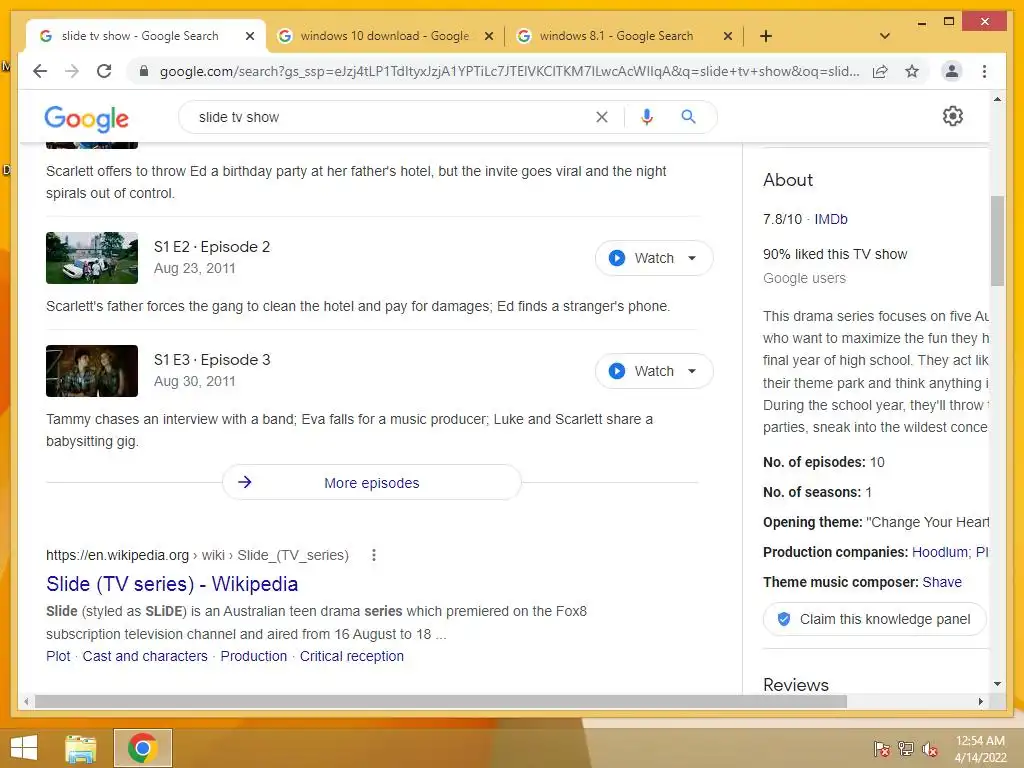Click the More episodes button
Image resolution: width=1024 pixels, height=768 pixels.
pyautogui.click(x=372, y=483)
